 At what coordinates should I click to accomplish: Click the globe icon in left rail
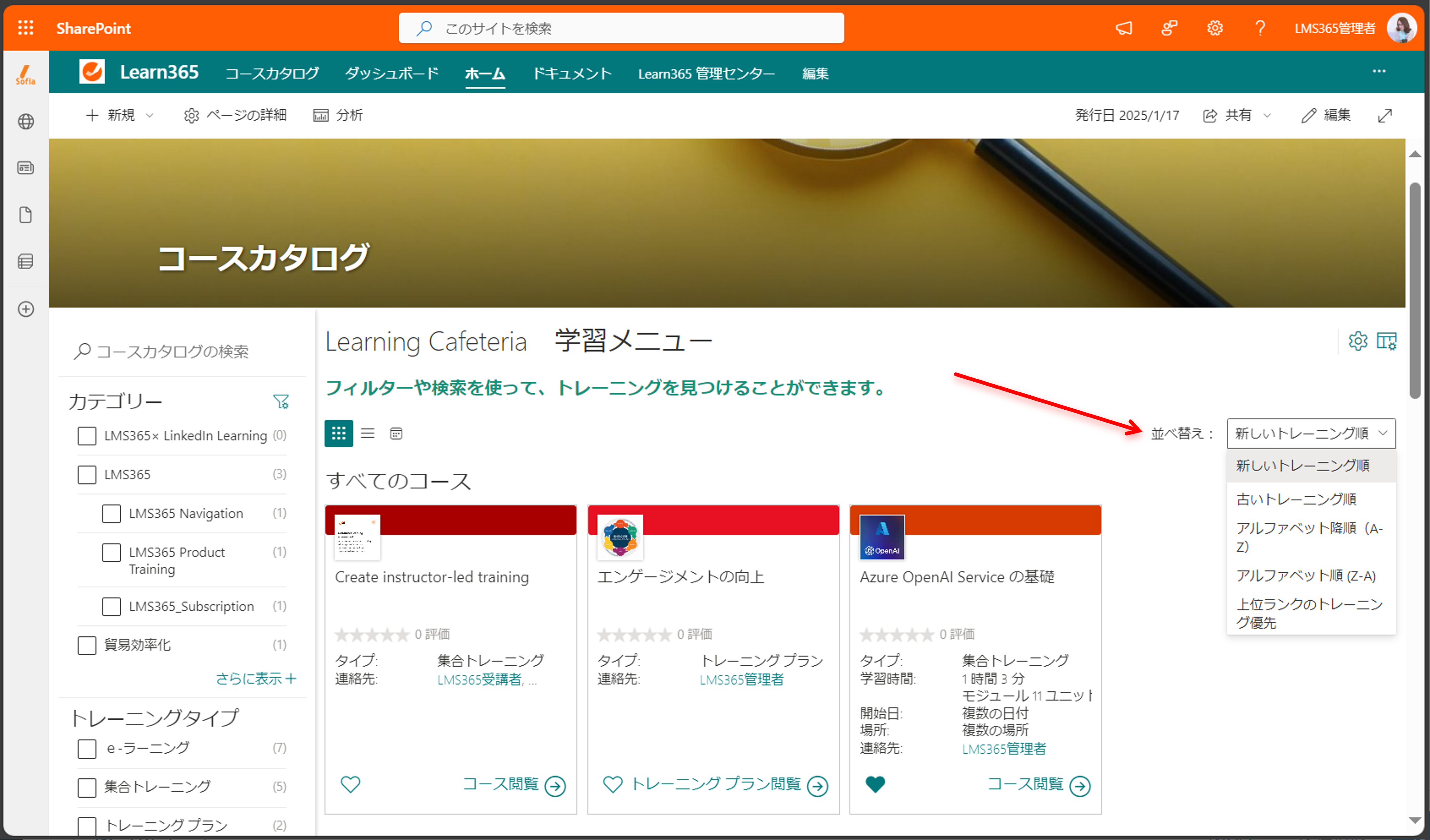point(25,121)
